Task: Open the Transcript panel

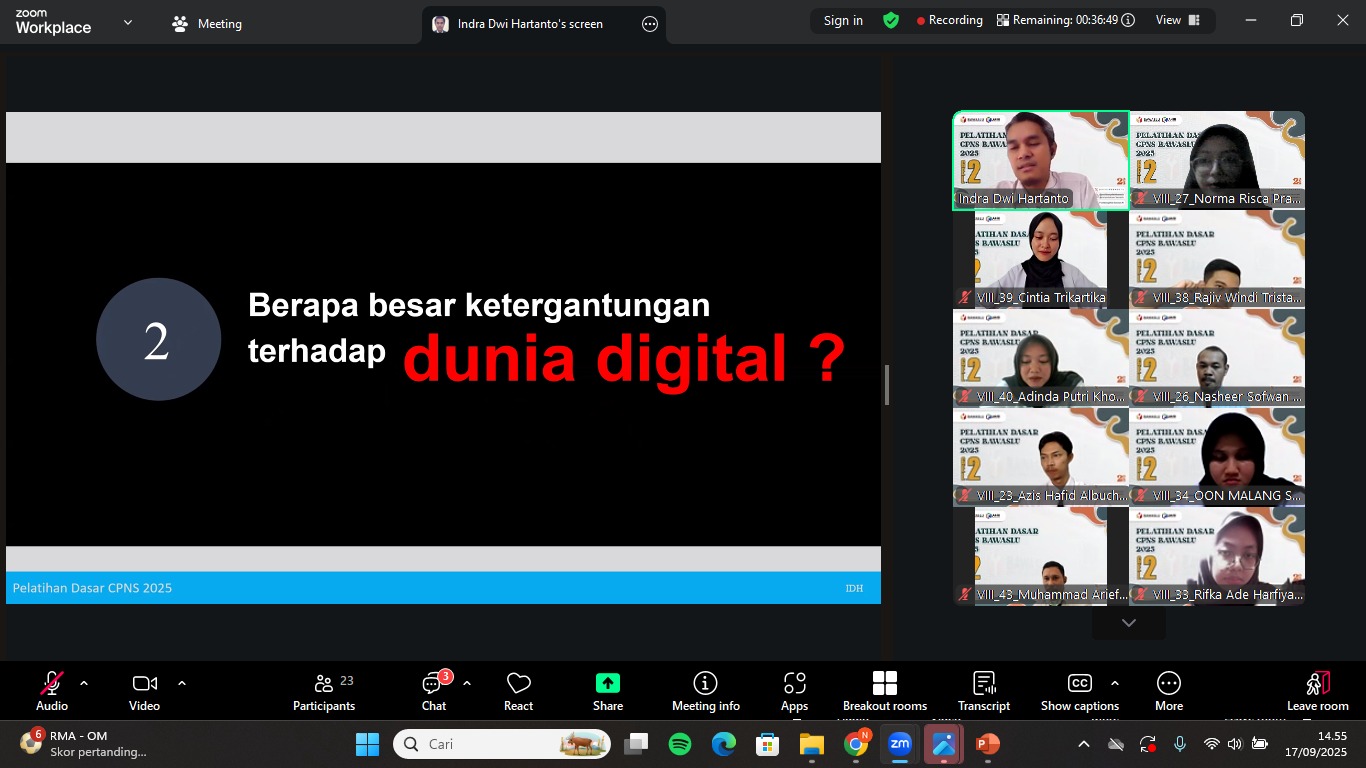Action: coord(983,690)
